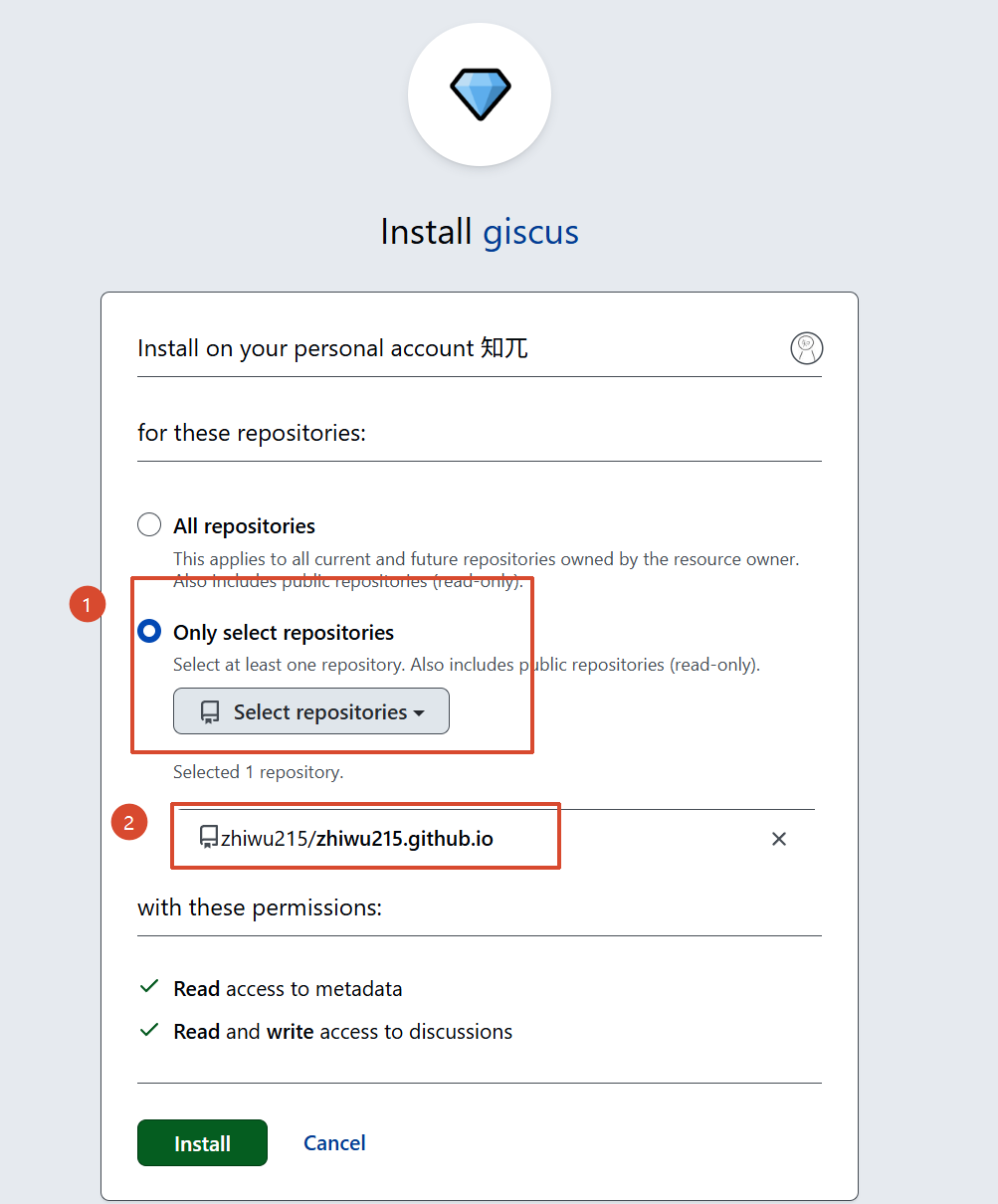Screen dimensions: 998x1204
Task: Click the red annotation circle numbered 1
Action: point(88,605)
